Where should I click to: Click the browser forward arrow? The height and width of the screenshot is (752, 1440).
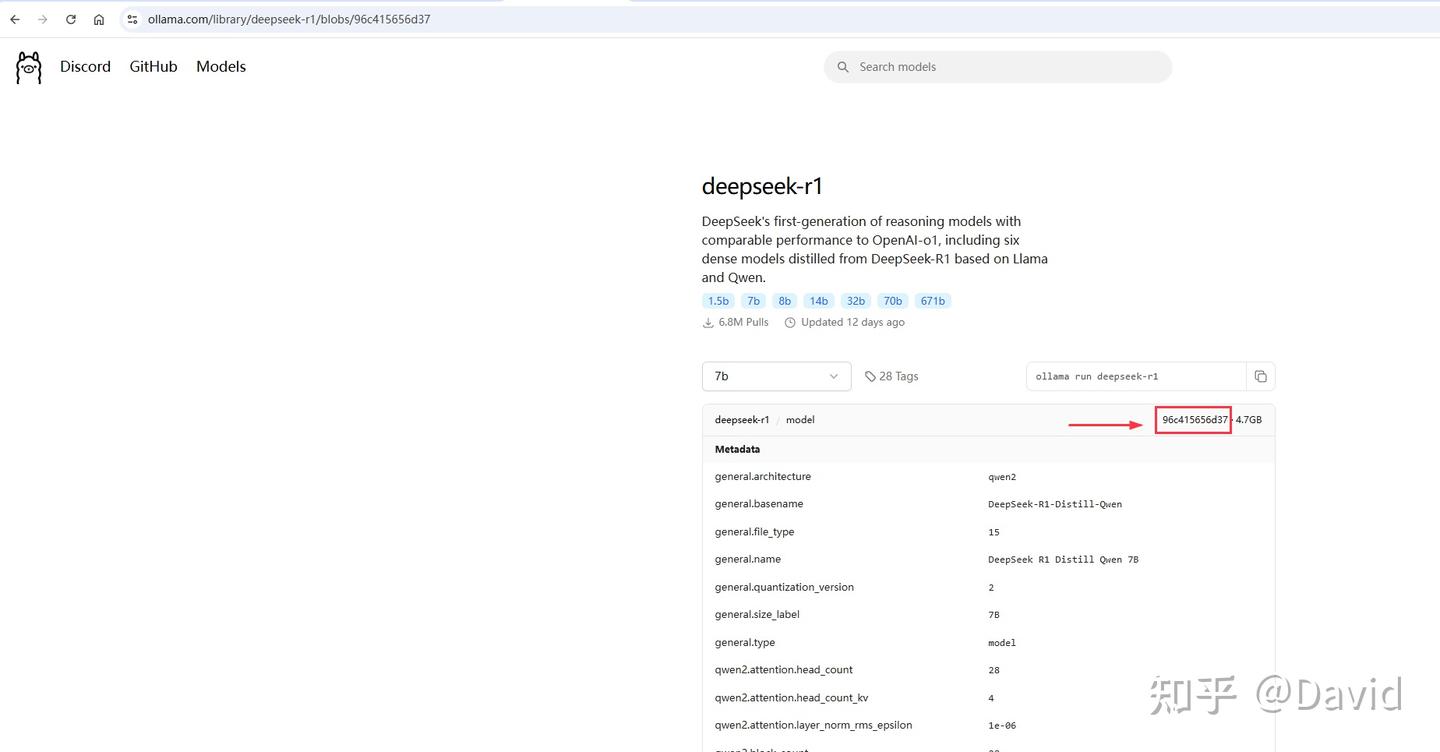[42, 19]
